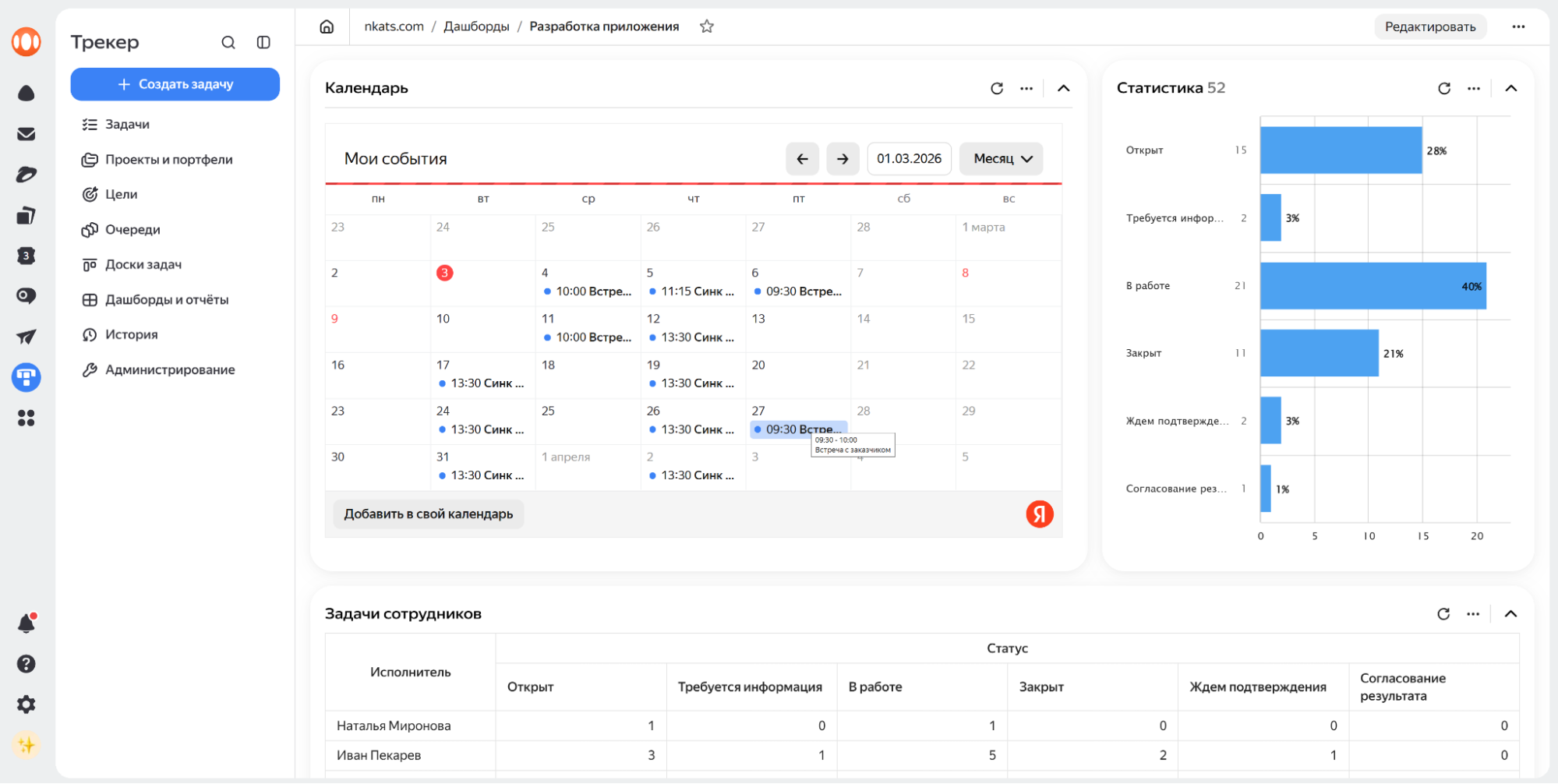Refresh the Календарь widget
This screenshot has width=1558, height=784.
click(996, 88)
